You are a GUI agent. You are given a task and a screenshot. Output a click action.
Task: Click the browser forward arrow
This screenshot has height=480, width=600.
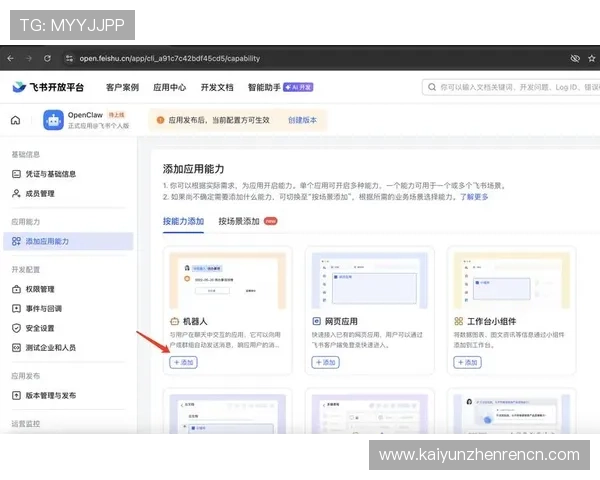coord(29,58)
